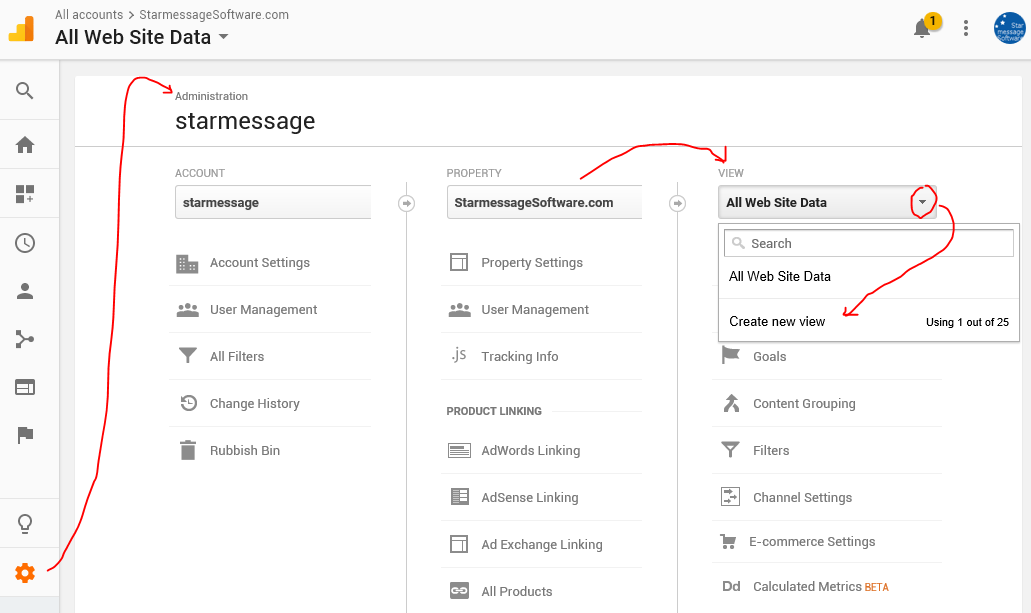The image size is (1031, 613).
Task: Select All Web Site Data in the view list
Action: click(x=780, y=276)
